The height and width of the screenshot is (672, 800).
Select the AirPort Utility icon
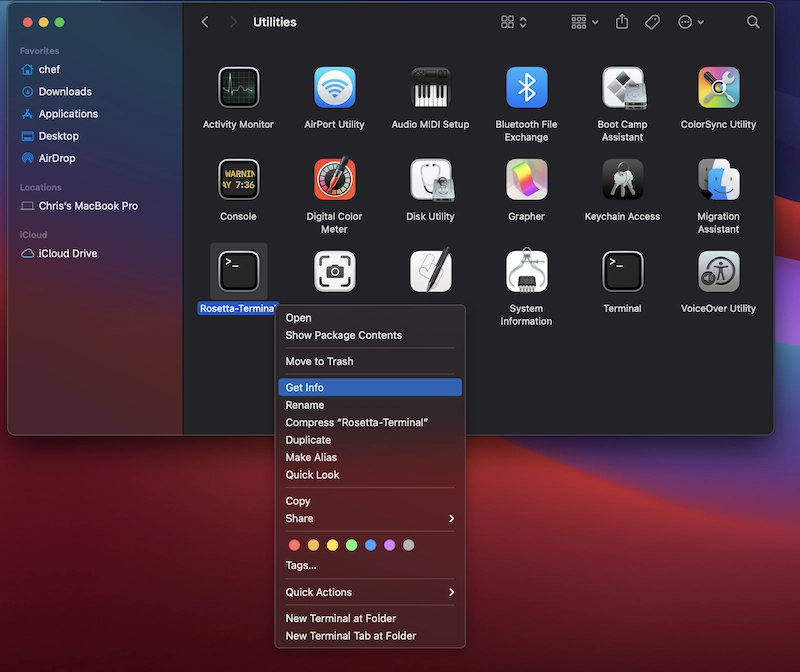(334, 87)
